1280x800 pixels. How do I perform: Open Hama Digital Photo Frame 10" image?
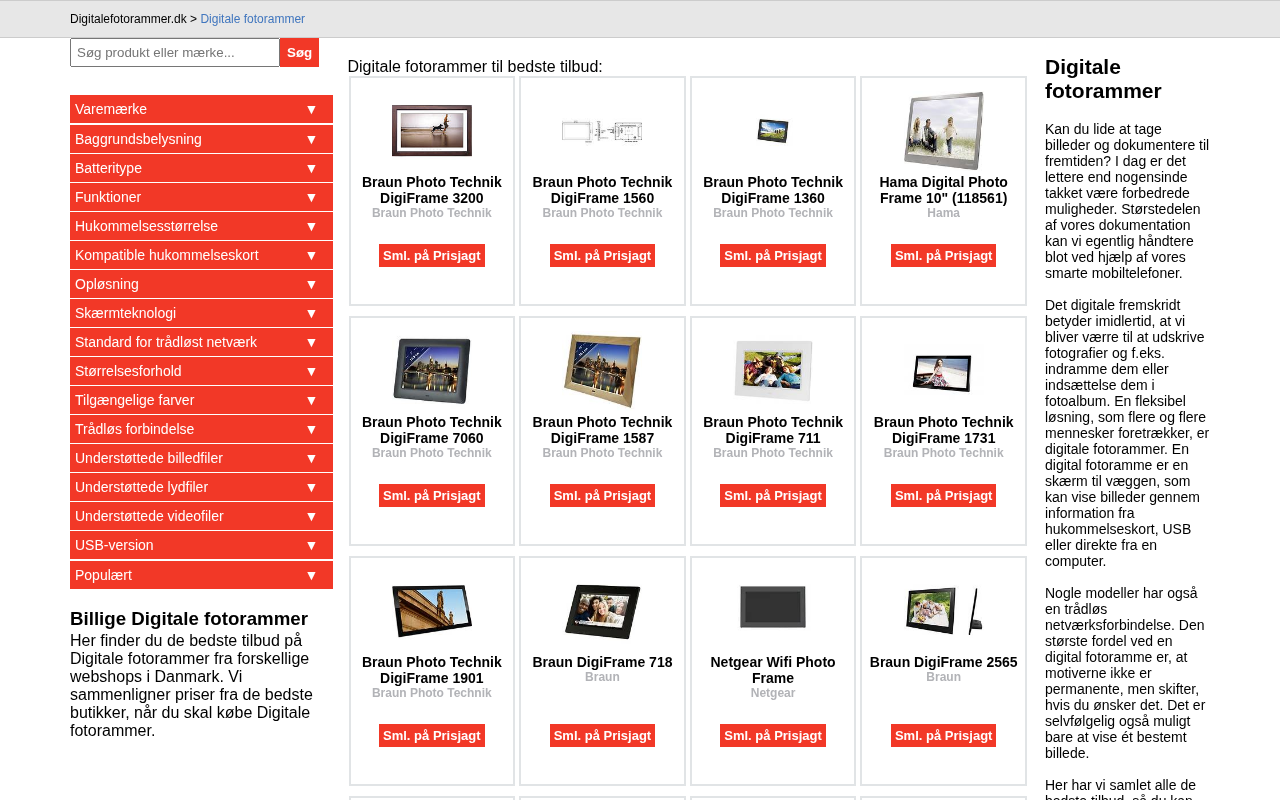(943, 131)
